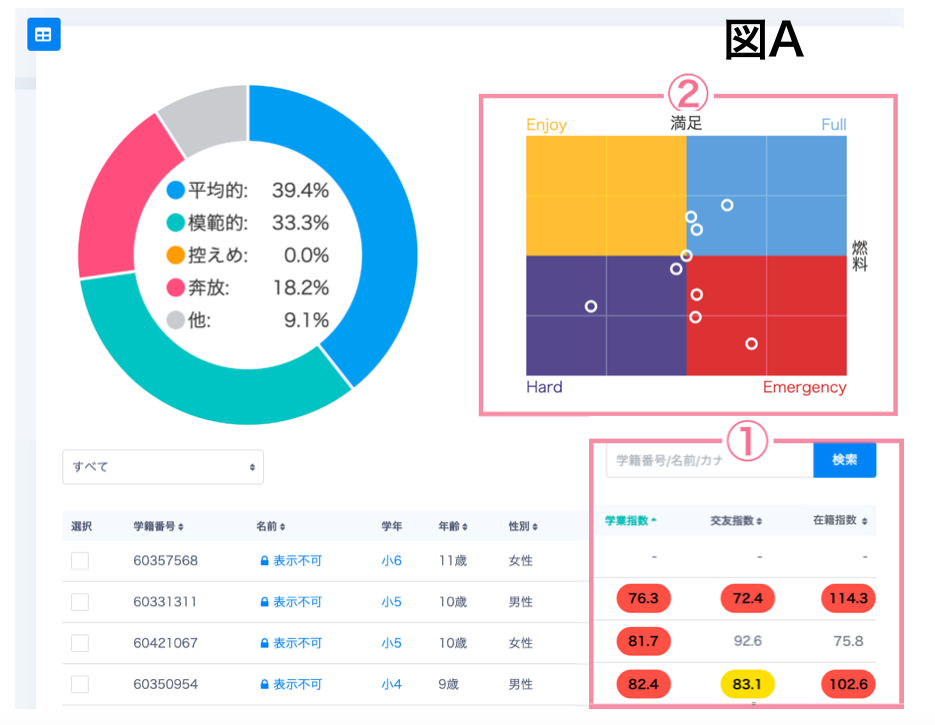The height and width of the screenshot is (725, 935).
Task: Click student number 60421067
Action: [165, 643]
